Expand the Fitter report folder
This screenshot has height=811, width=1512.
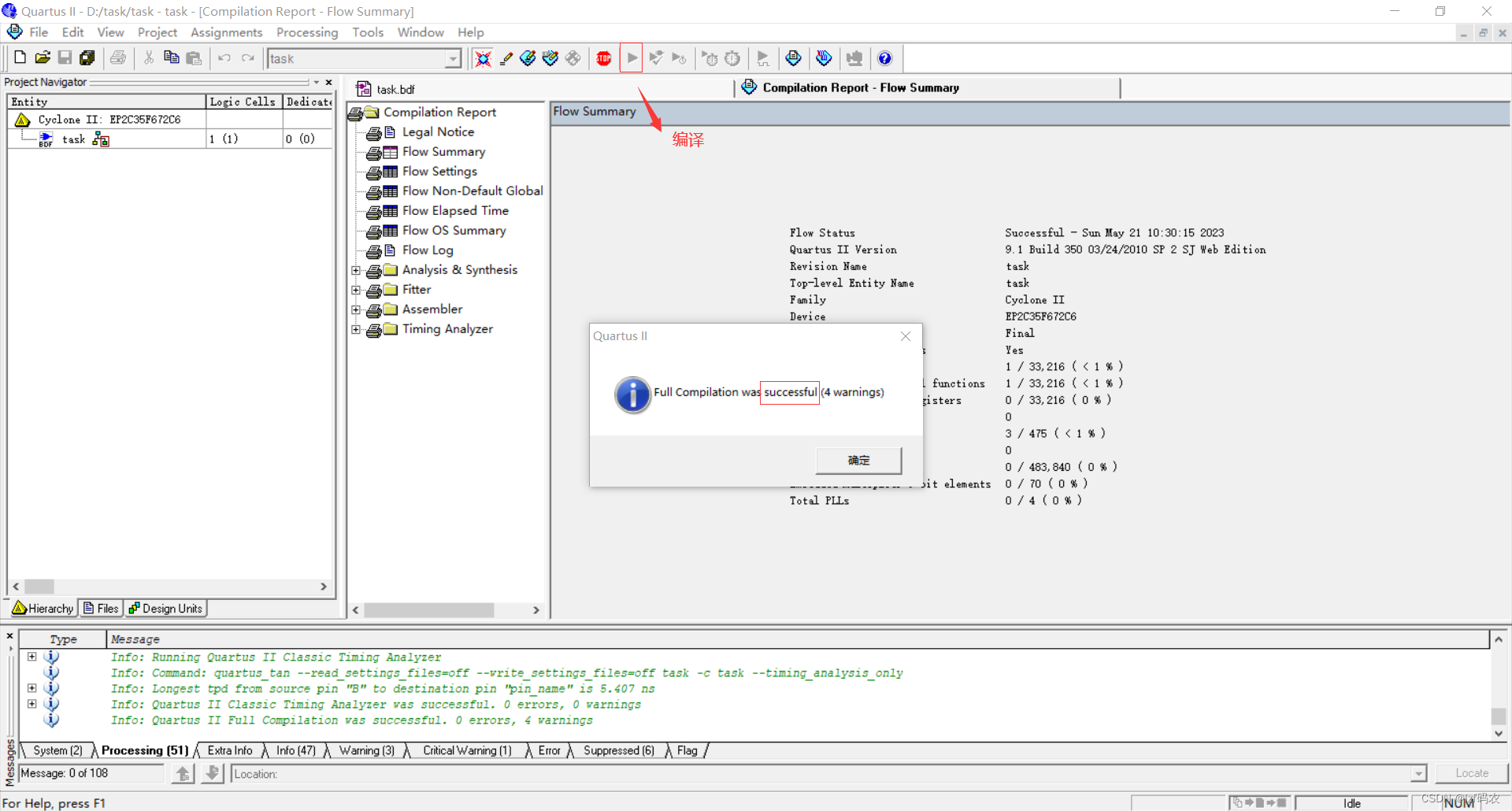[356, 290]
